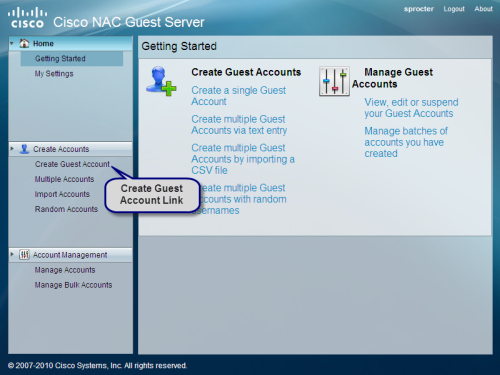Click the Cisco logo
Viewport: 500px width, 375px height.
coord(27,18)
